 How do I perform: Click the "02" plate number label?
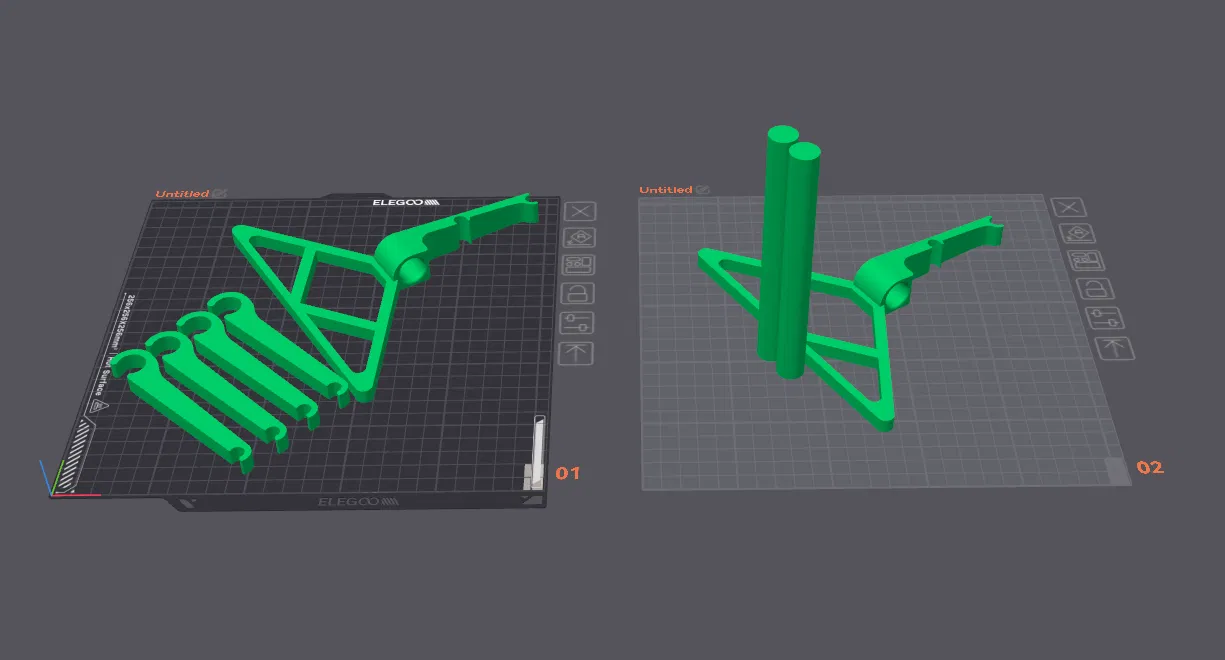pyautogui.click(x=1150, y=467)
